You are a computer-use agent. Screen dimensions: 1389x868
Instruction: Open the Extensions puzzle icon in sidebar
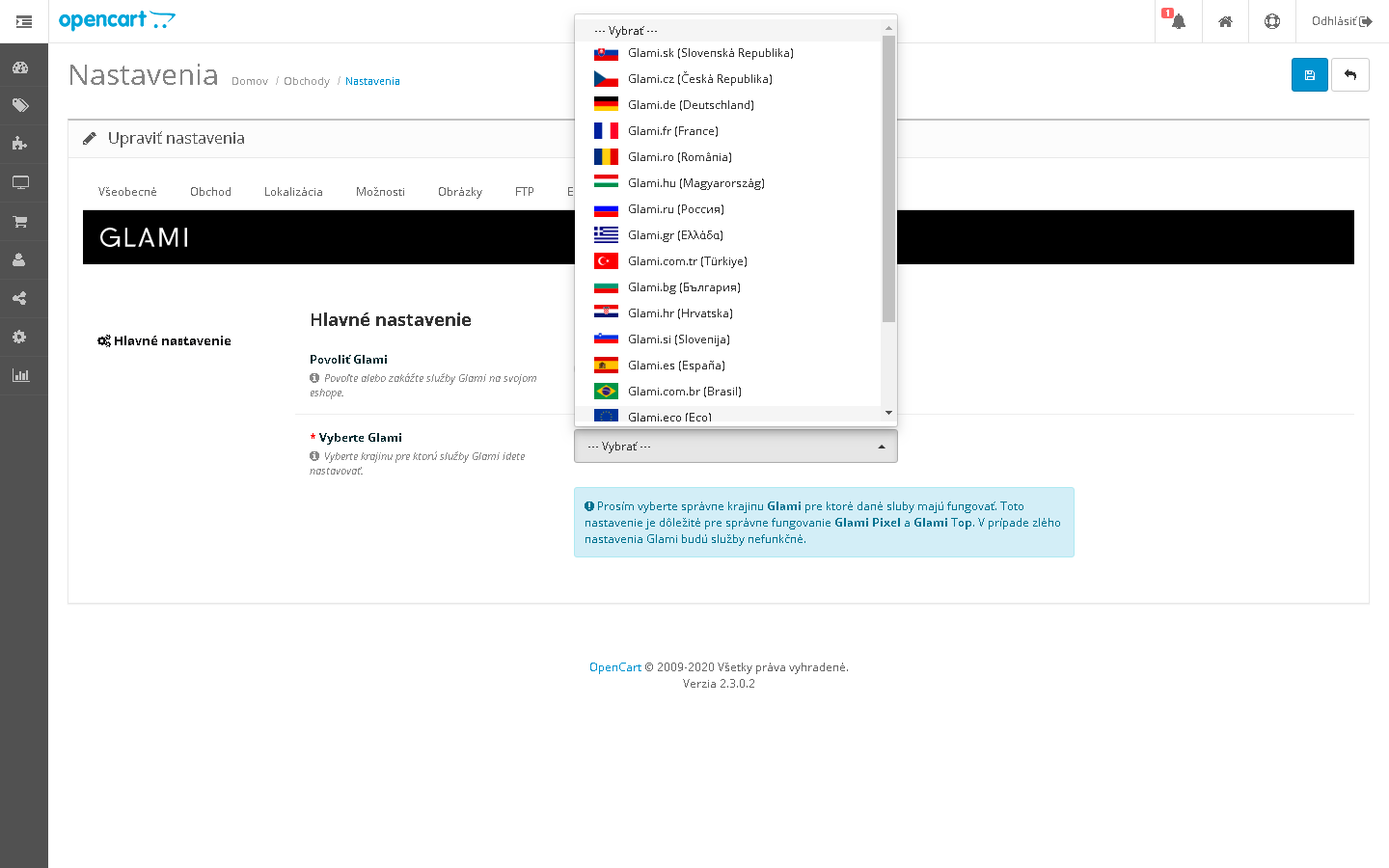(x=20, y=144)
